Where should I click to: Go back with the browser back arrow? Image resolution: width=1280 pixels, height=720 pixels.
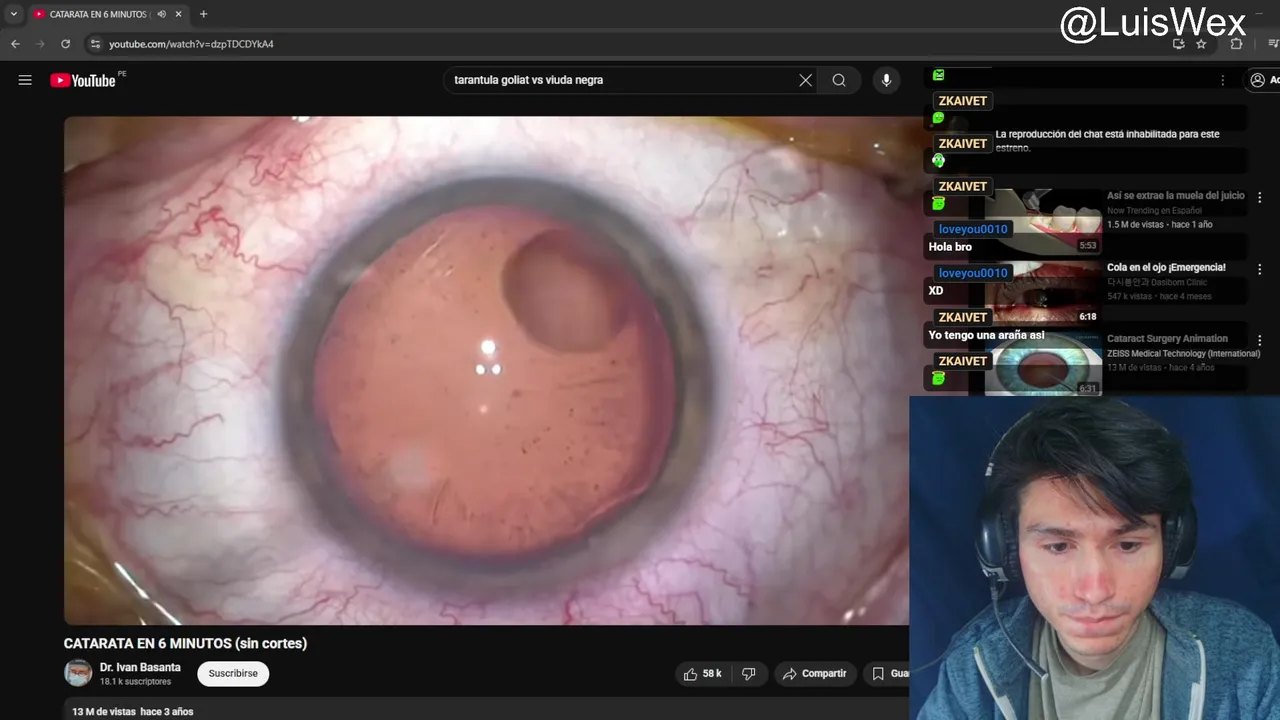[15, 44]
